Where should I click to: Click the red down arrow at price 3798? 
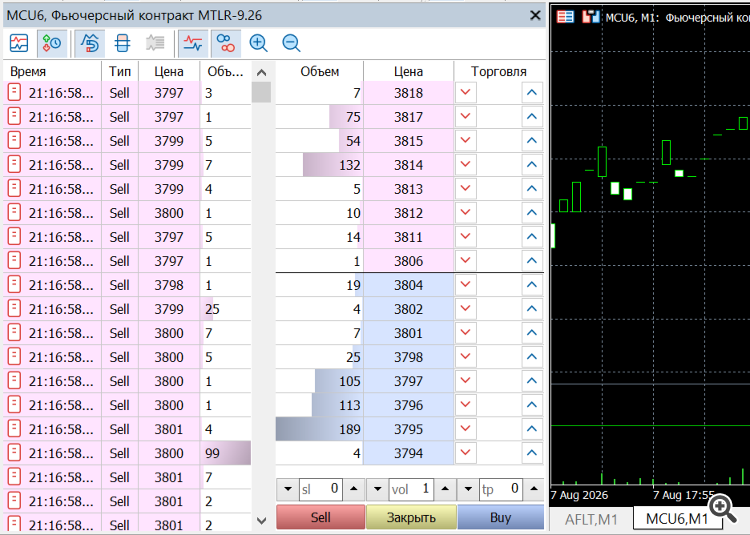click(465, 357)
